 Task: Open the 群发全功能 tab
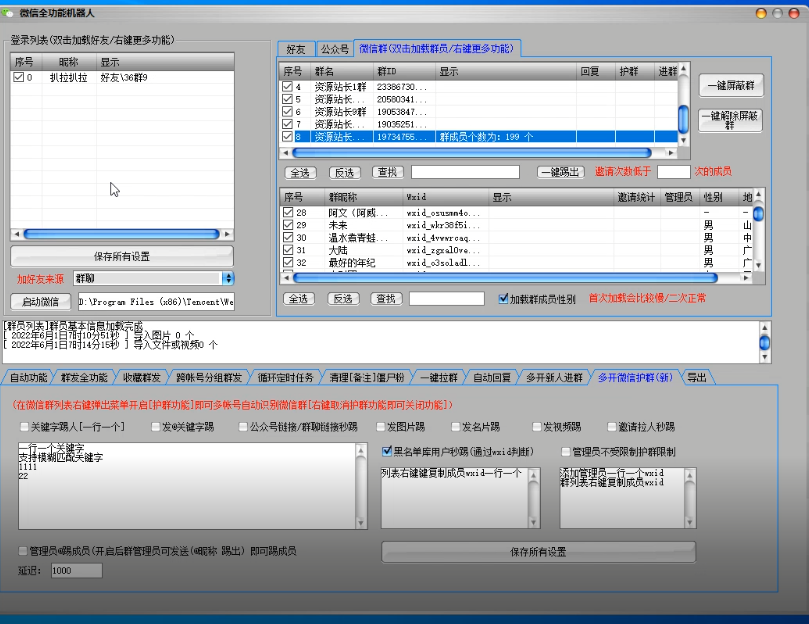pos(84,378)
